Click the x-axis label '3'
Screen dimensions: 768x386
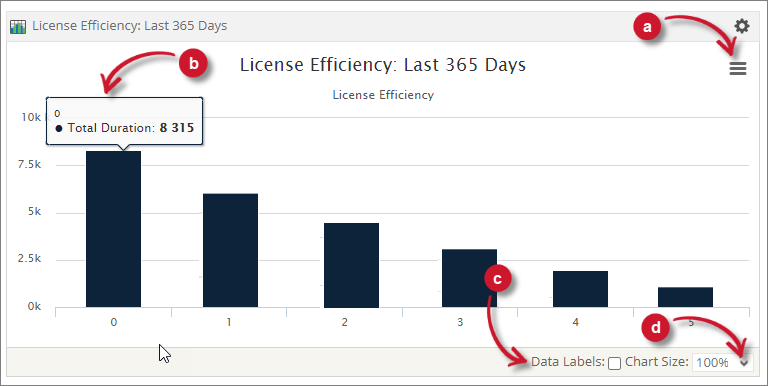[460, 323]
